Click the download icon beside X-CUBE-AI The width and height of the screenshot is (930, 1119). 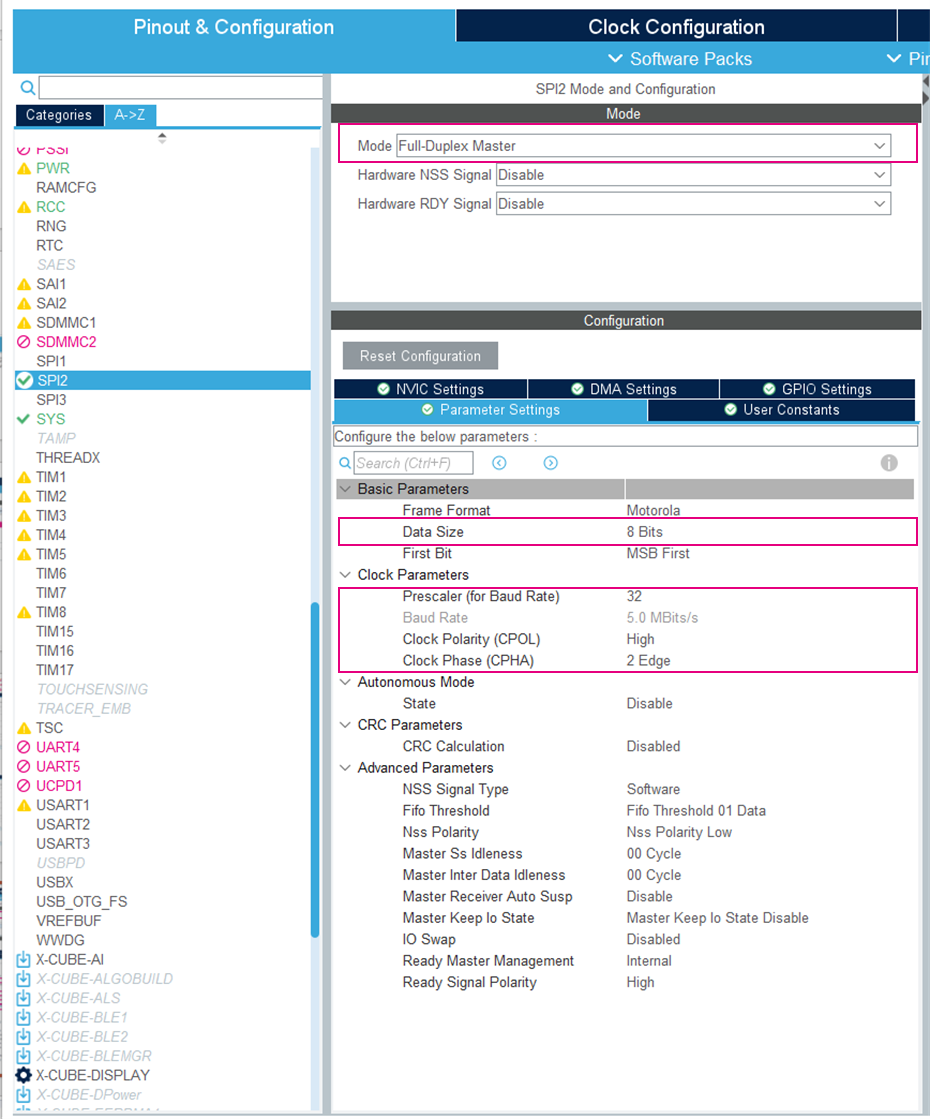[24, 959]
